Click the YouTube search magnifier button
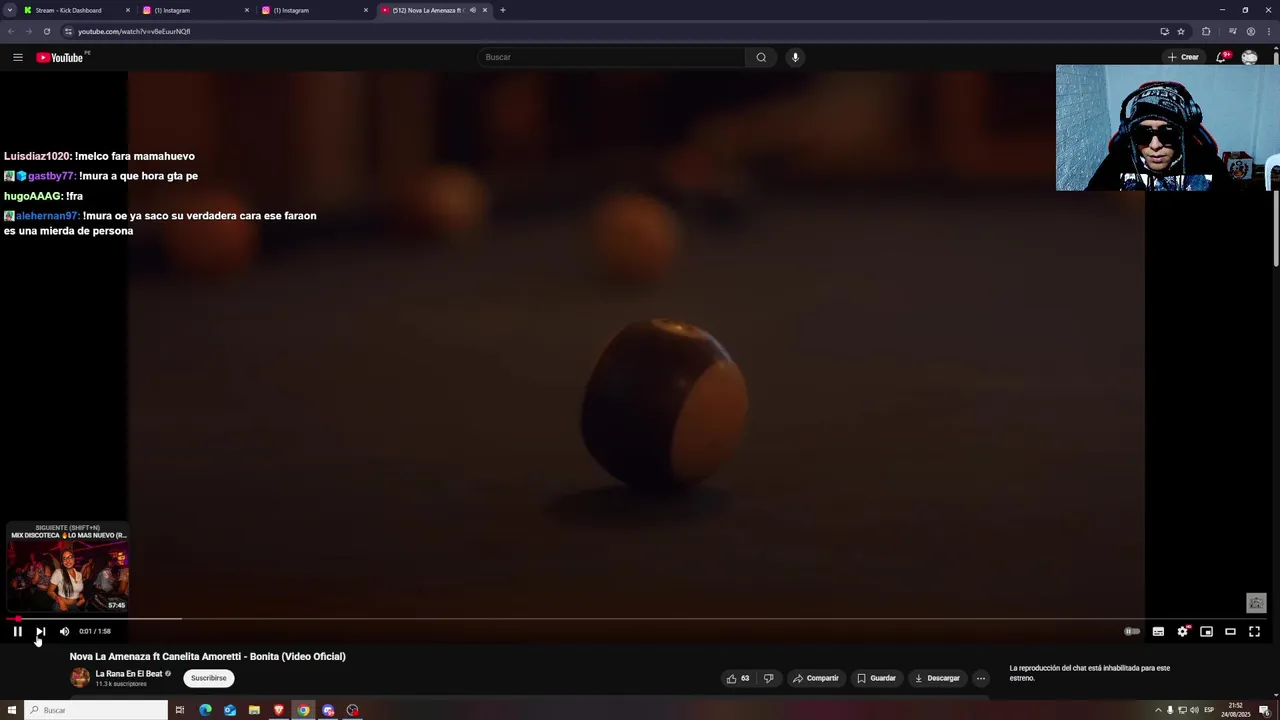 tap(761, 57)
